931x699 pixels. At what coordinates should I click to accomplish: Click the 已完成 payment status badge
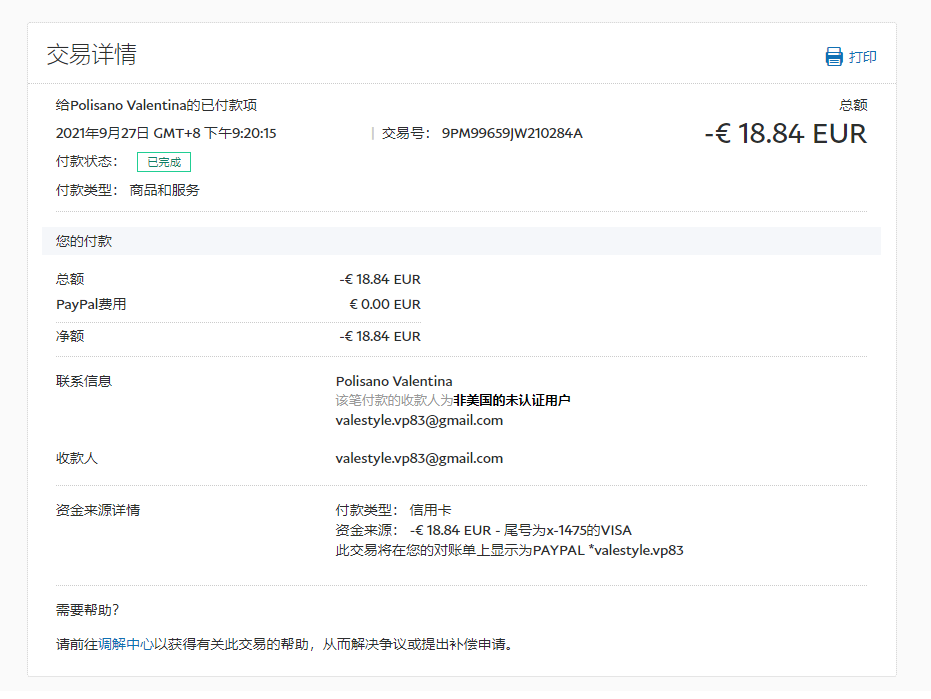click(x=163, y=162)
